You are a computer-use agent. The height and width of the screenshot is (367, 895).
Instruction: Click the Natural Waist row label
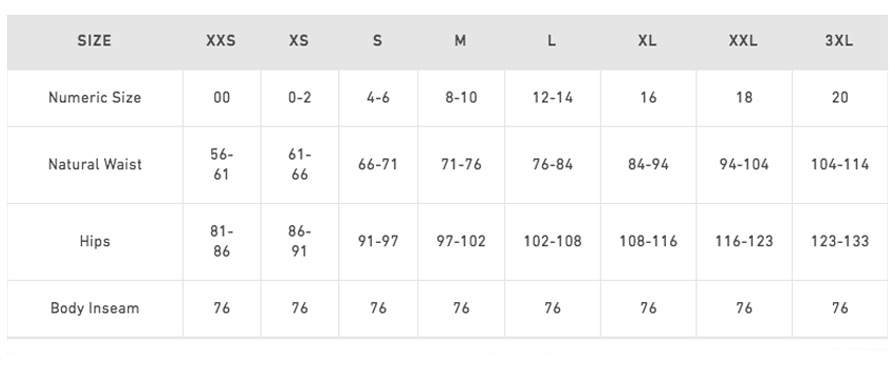click(95, 165)
